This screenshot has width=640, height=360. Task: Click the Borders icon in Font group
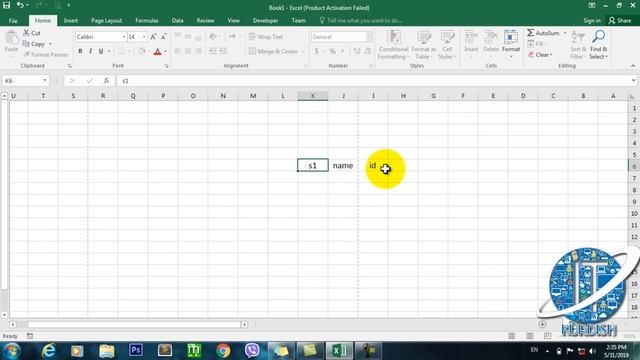pyautogui.click(x=121, y=51)
